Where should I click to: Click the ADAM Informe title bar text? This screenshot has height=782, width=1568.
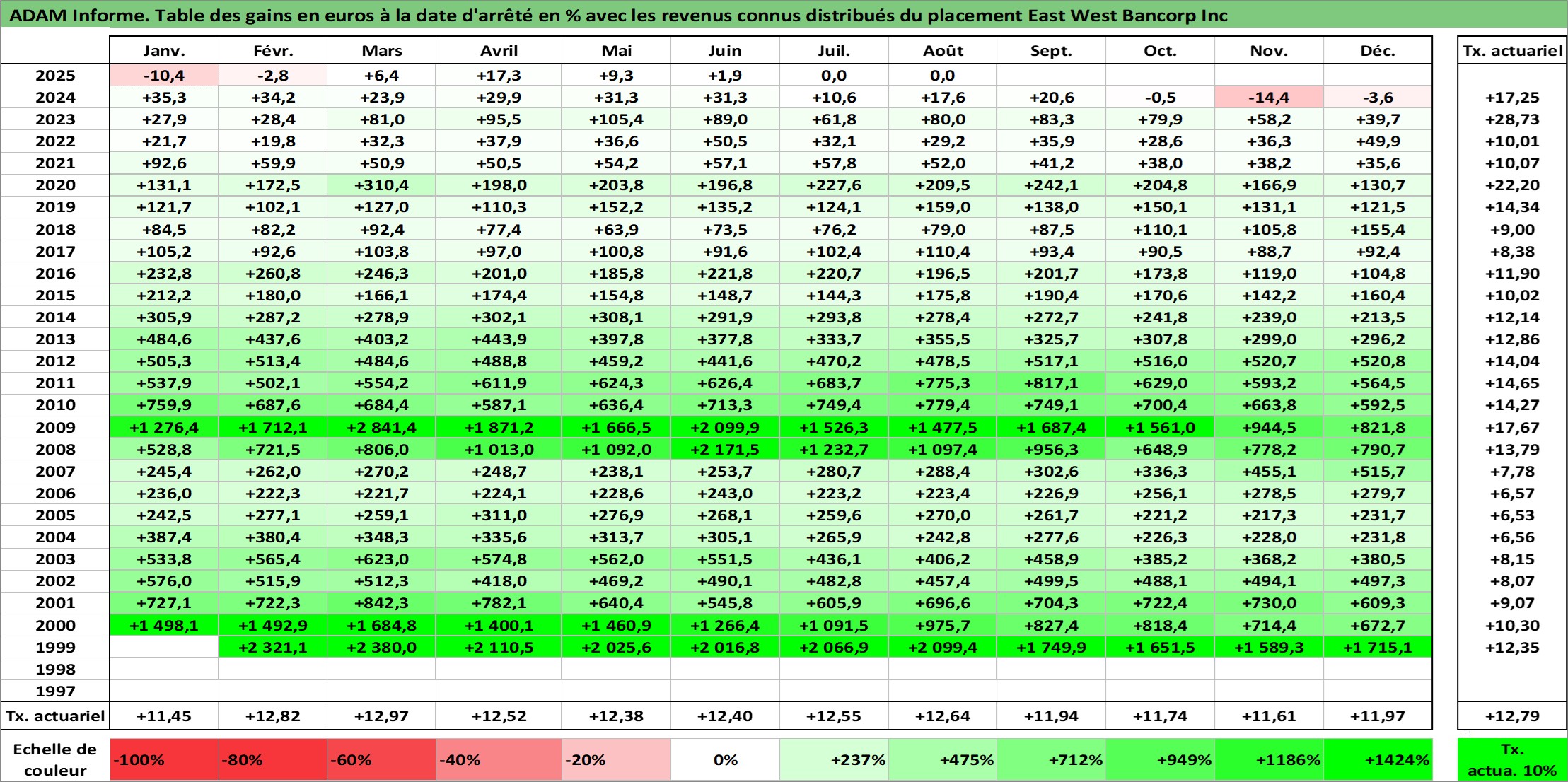(x=619, y=16)
